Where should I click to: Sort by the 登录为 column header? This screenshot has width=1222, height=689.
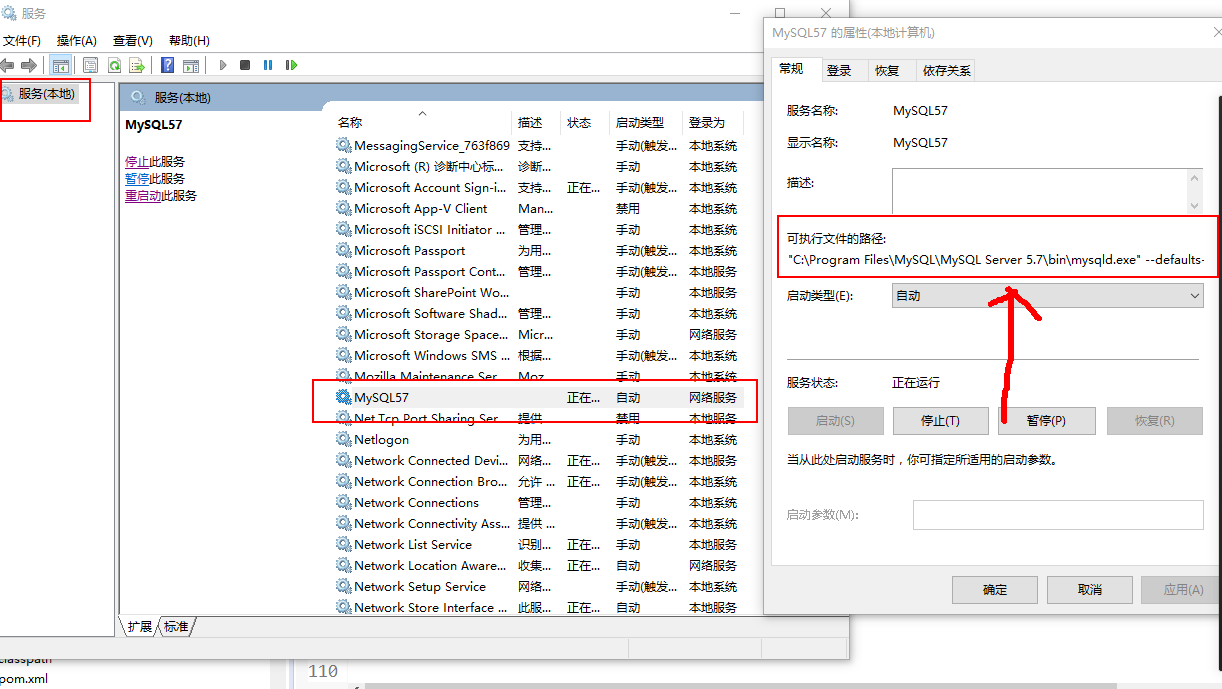click(x=713, y=122)
